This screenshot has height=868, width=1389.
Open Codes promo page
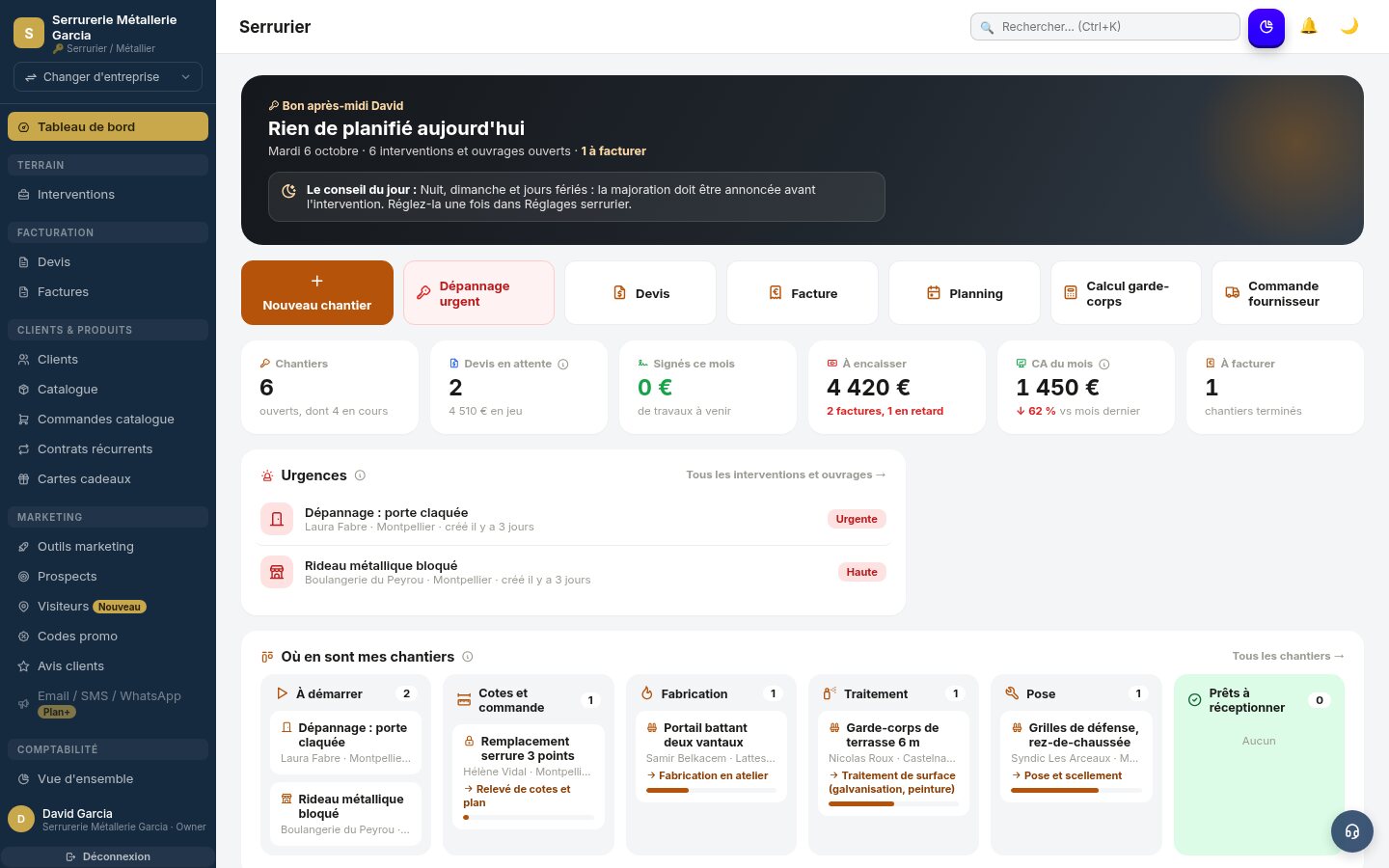pos(108,637)
